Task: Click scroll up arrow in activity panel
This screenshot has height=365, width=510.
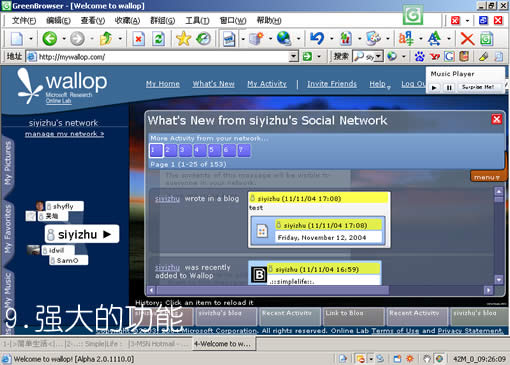Action: [x=499, y=191]
